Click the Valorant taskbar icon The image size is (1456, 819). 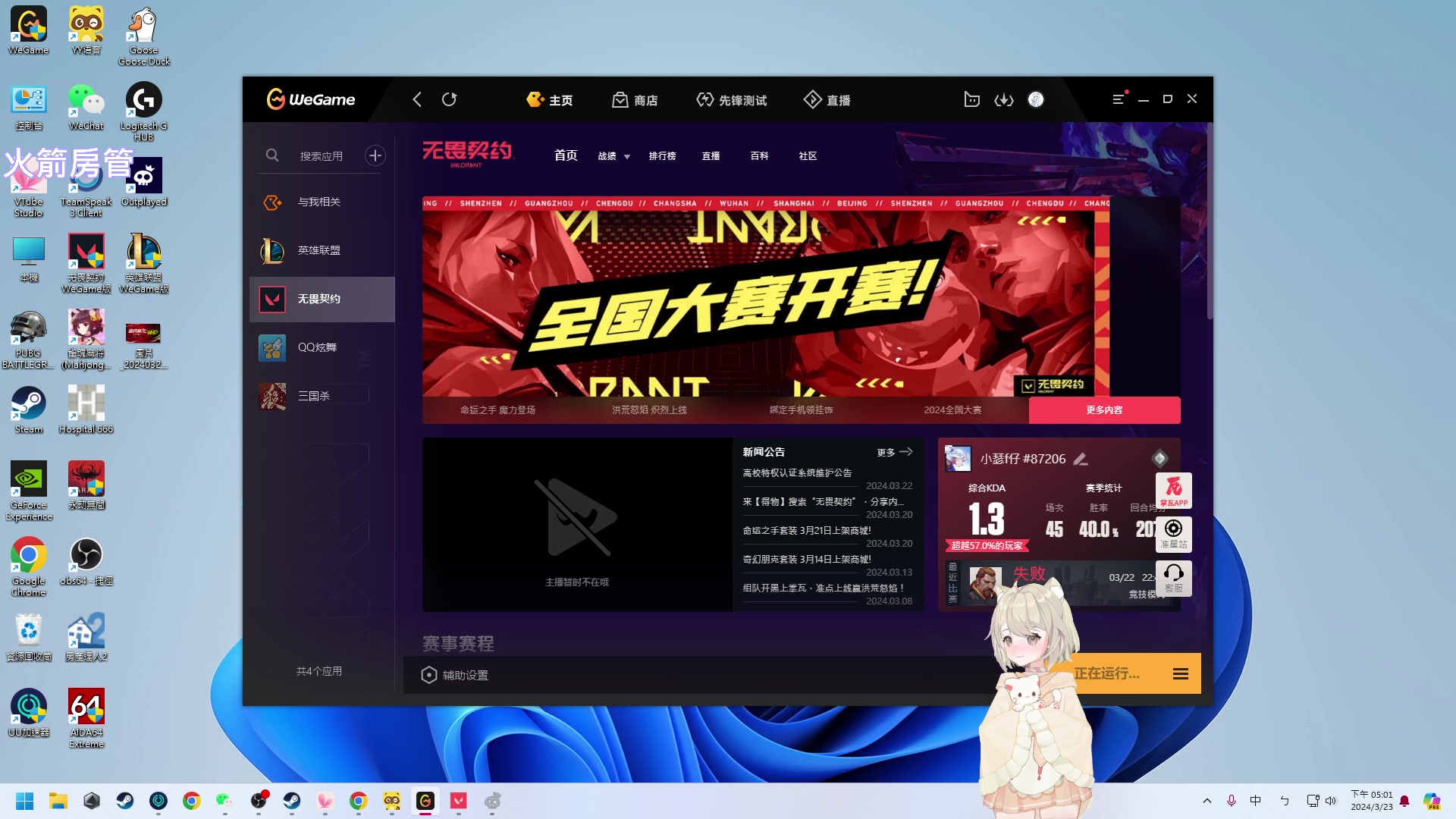(x=459, y=801)
